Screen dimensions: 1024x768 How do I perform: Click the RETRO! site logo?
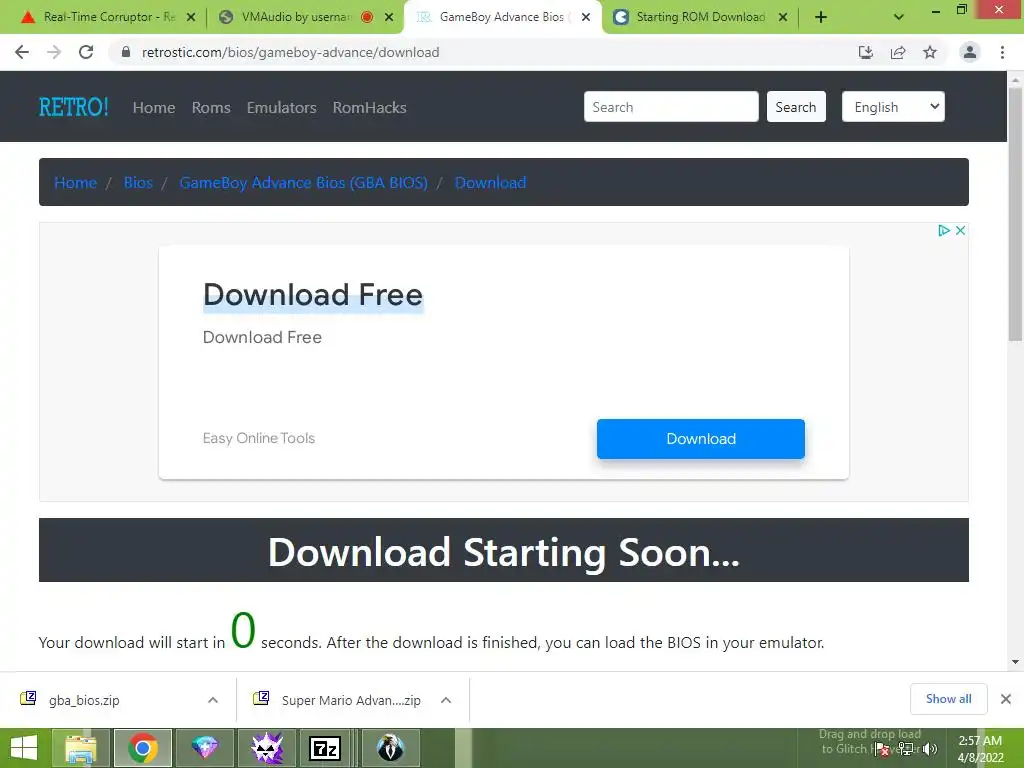click(73, 107)
